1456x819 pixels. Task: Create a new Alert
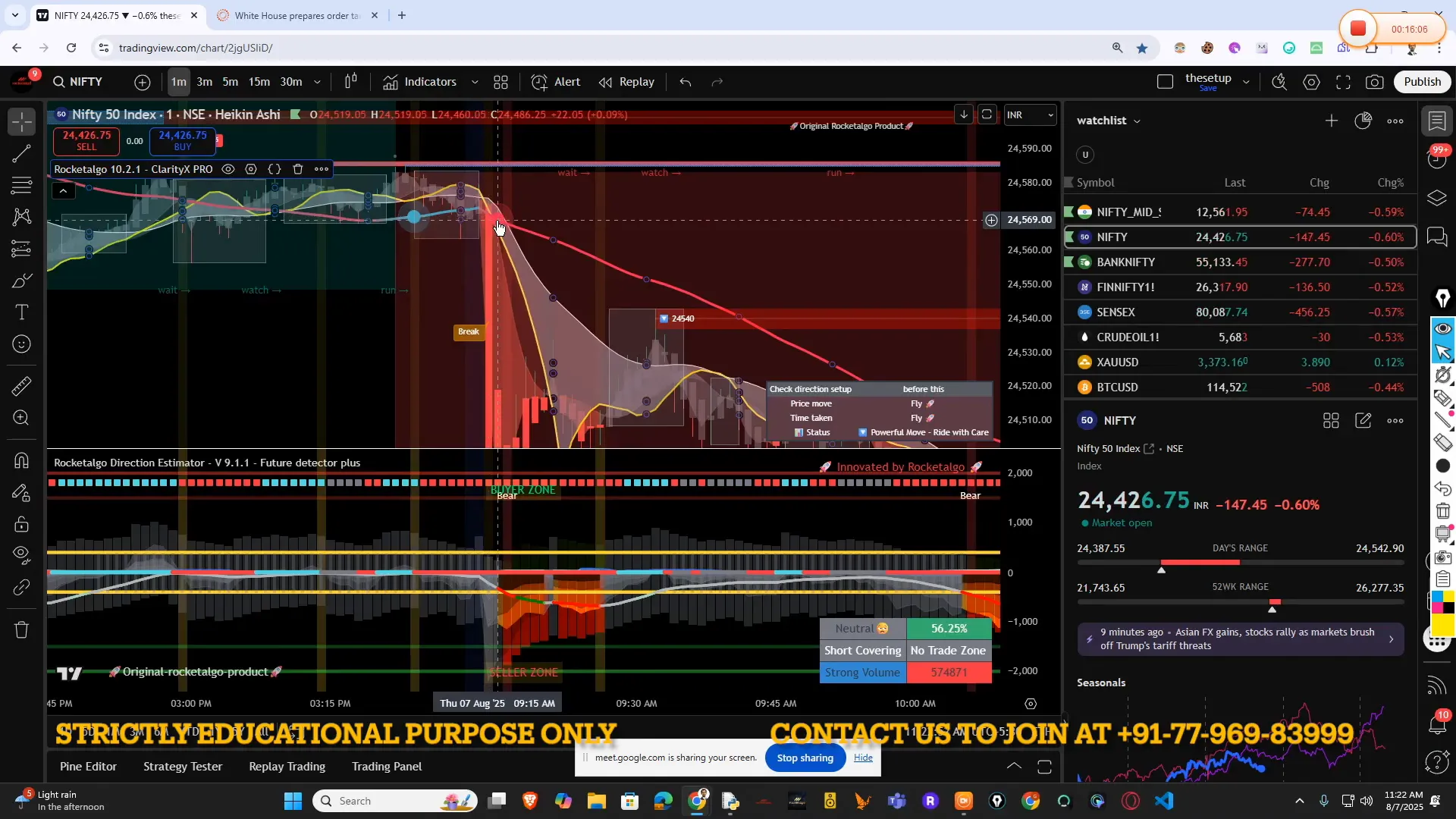tap(556, 82)
